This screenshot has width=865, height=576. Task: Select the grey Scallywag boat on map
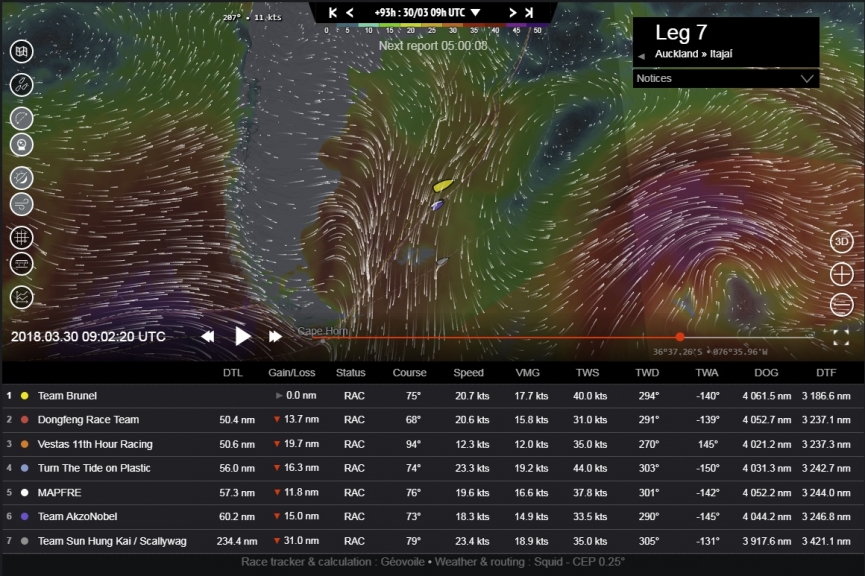442,263
